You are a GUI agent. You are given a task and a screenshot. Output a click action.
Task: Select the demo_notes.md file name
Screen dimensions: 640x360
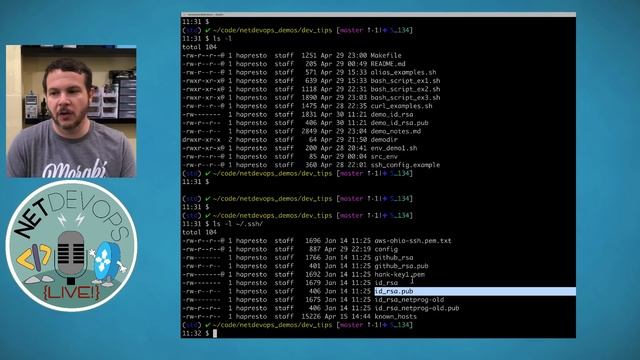396,131
